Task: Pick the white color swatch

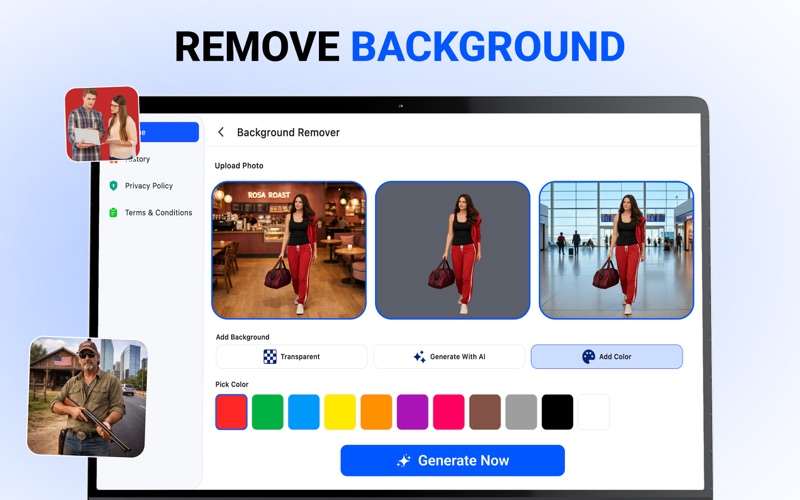Action: [x=593, y=412]
